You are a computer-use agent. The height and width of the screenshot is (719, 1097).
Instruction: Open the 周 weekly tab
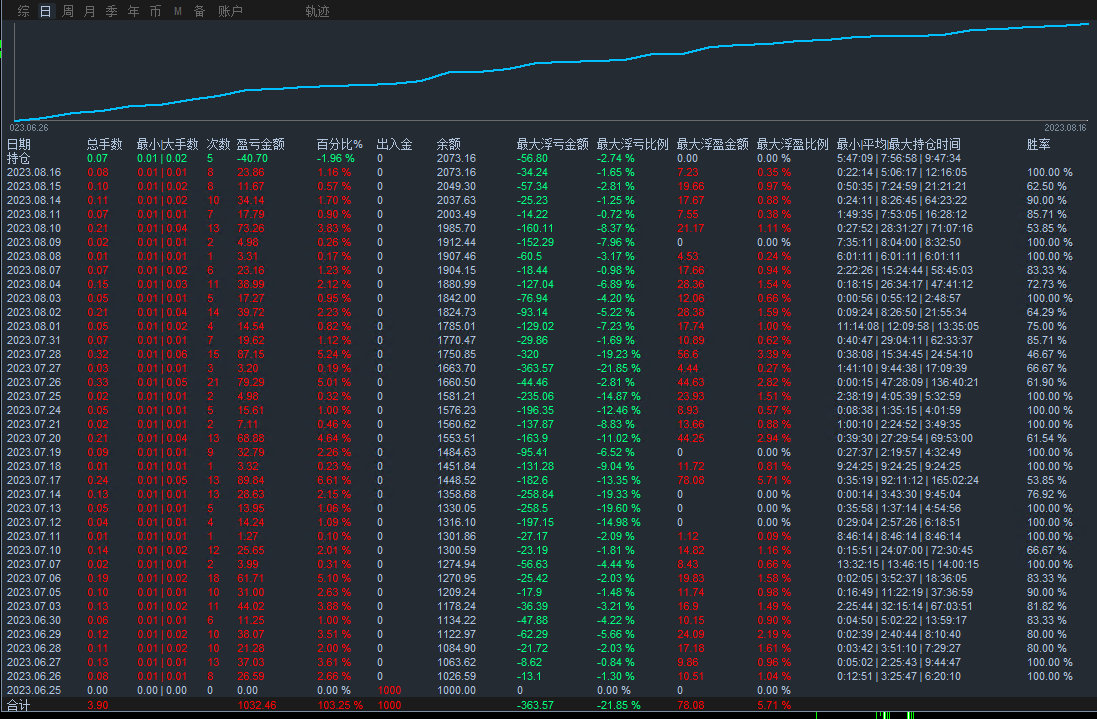pyautogui.click(x=68, y=11)
